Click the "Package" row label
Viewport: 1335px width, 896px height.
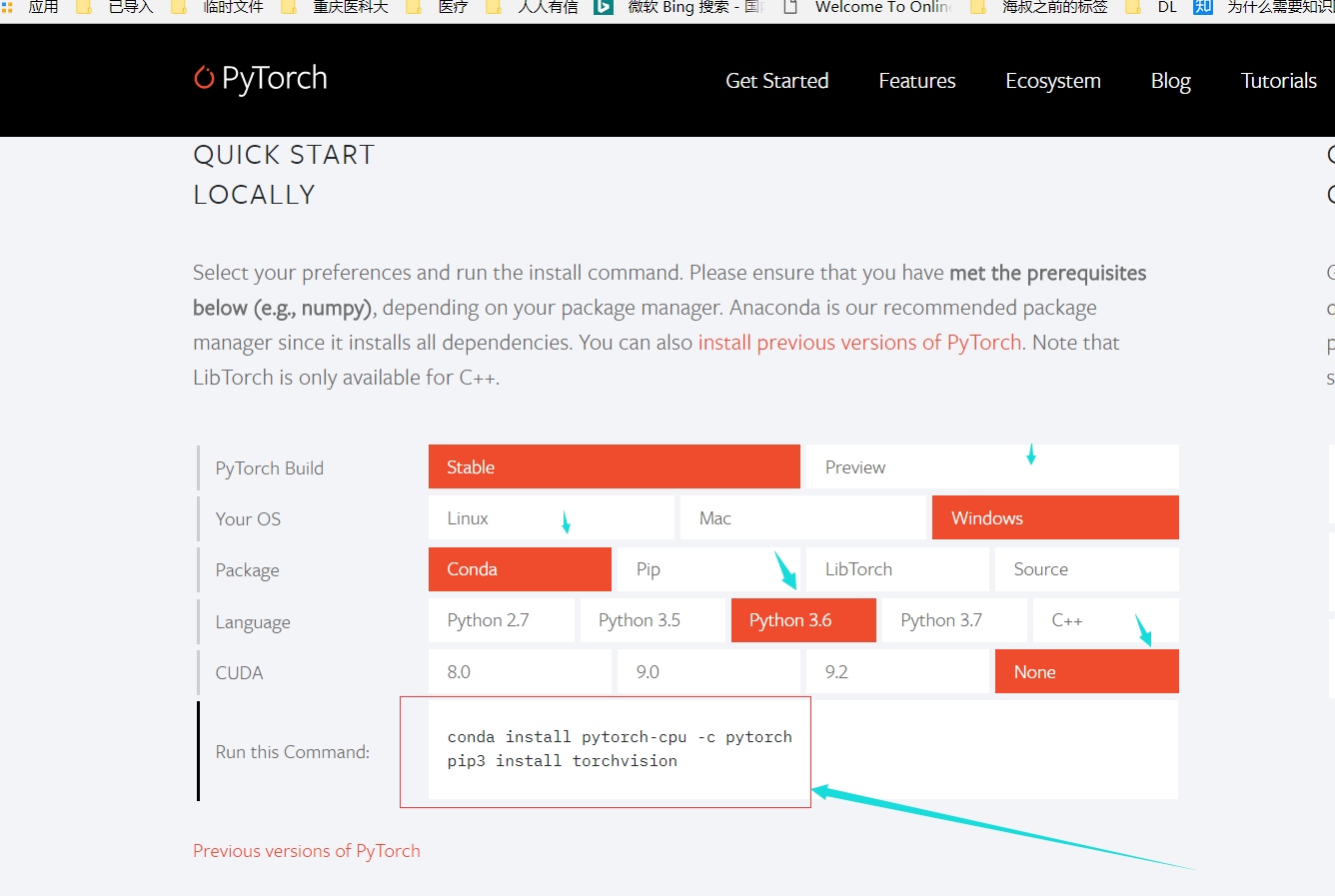247,570
